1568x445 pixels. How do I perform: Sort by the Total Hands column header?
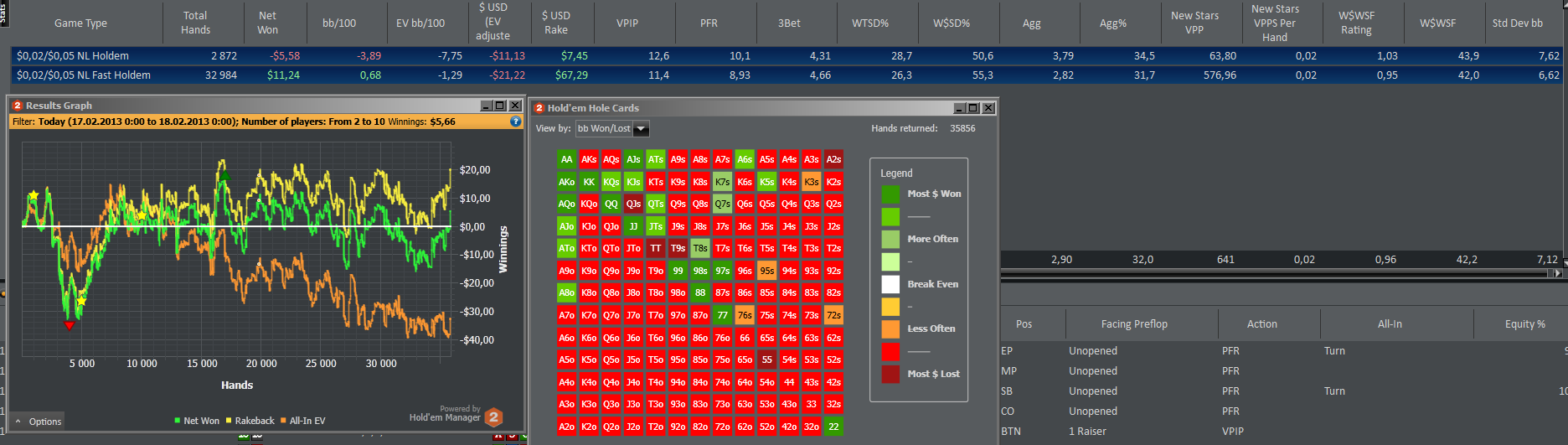tap(195, 23)
